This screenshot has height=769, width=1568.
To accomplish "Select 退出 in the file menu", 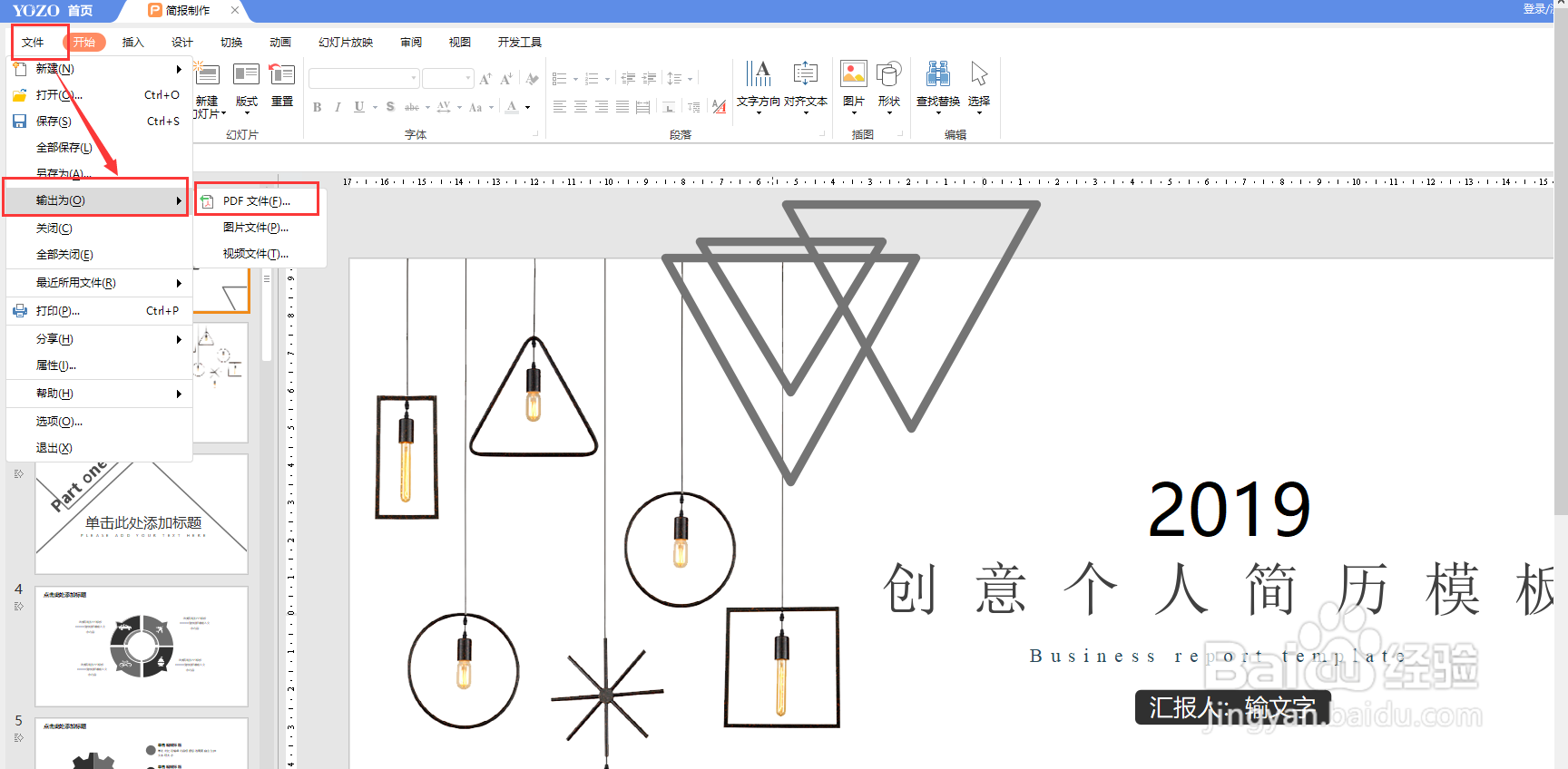I will [98, 448].
